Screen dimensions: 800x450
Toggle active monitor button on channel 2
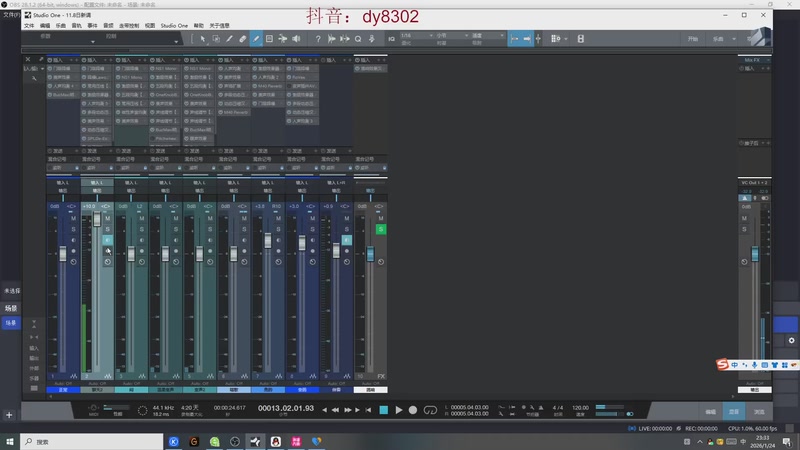(108, 240)
